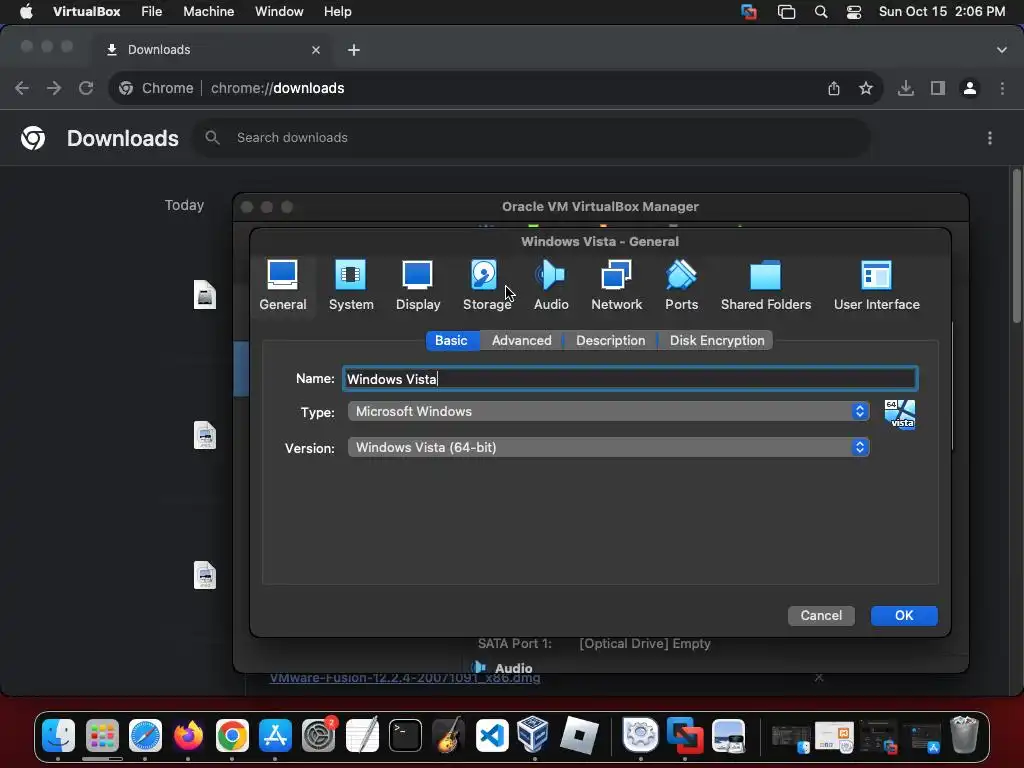Open VMware Fusion from the dock
The width and height of the screenshot is (1024, 768).
[684, 735]
